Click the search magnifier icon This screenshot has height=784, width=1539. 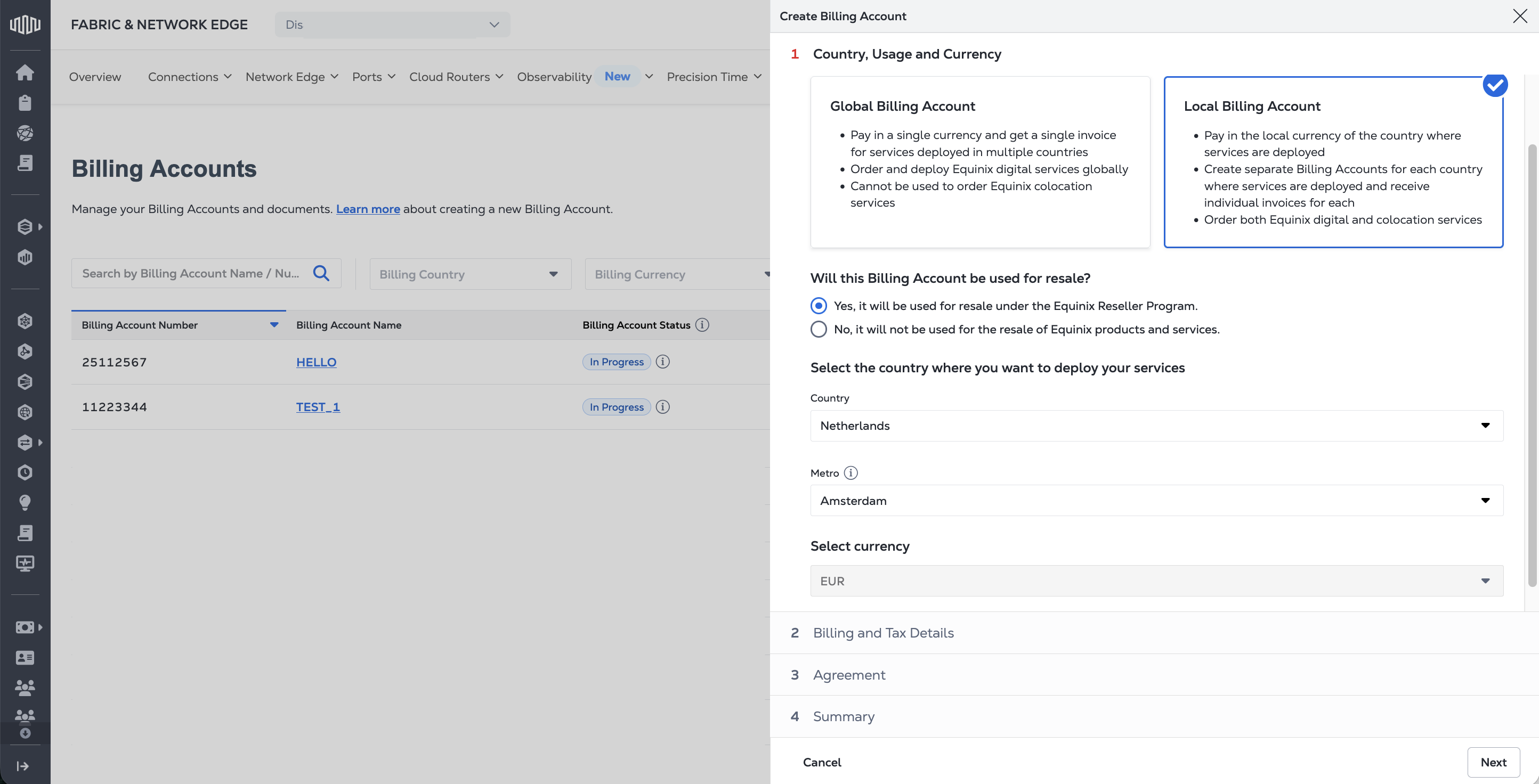pos(321,273)
